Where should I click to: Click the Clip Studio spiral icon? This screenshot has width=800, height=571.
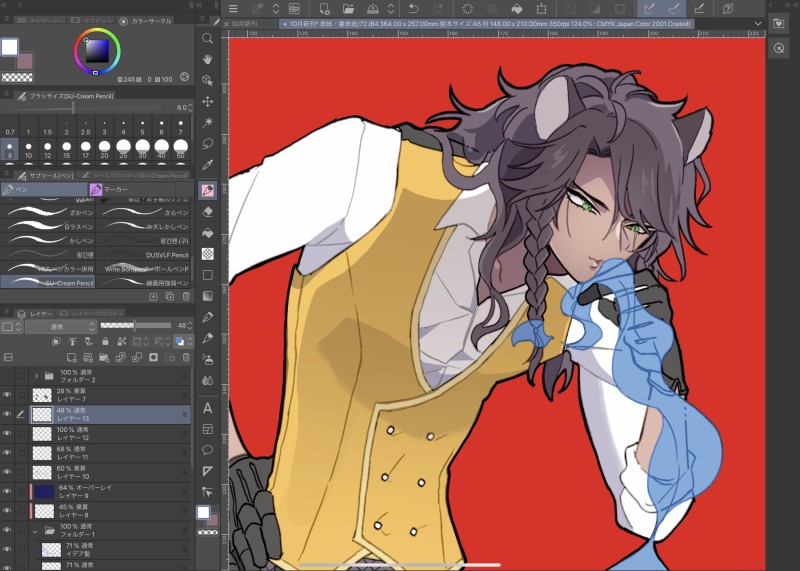point(295,8)
